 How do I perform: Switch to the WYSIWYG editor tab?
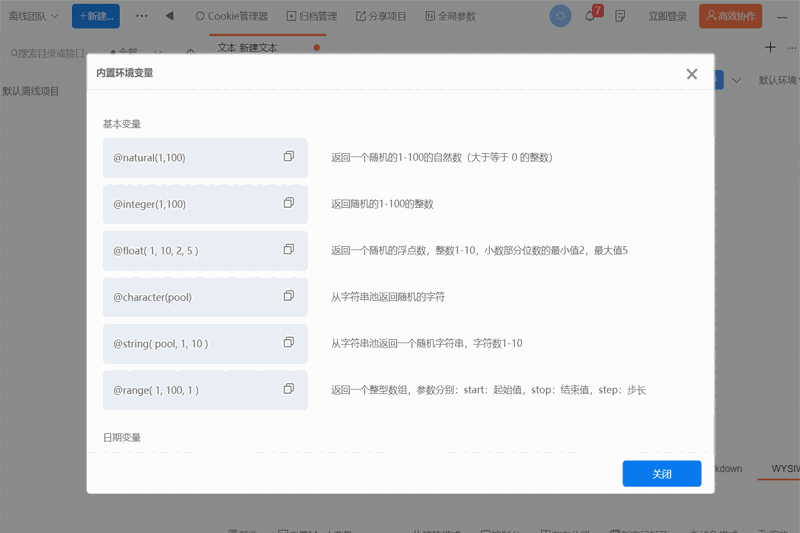[x=785, y=469]
